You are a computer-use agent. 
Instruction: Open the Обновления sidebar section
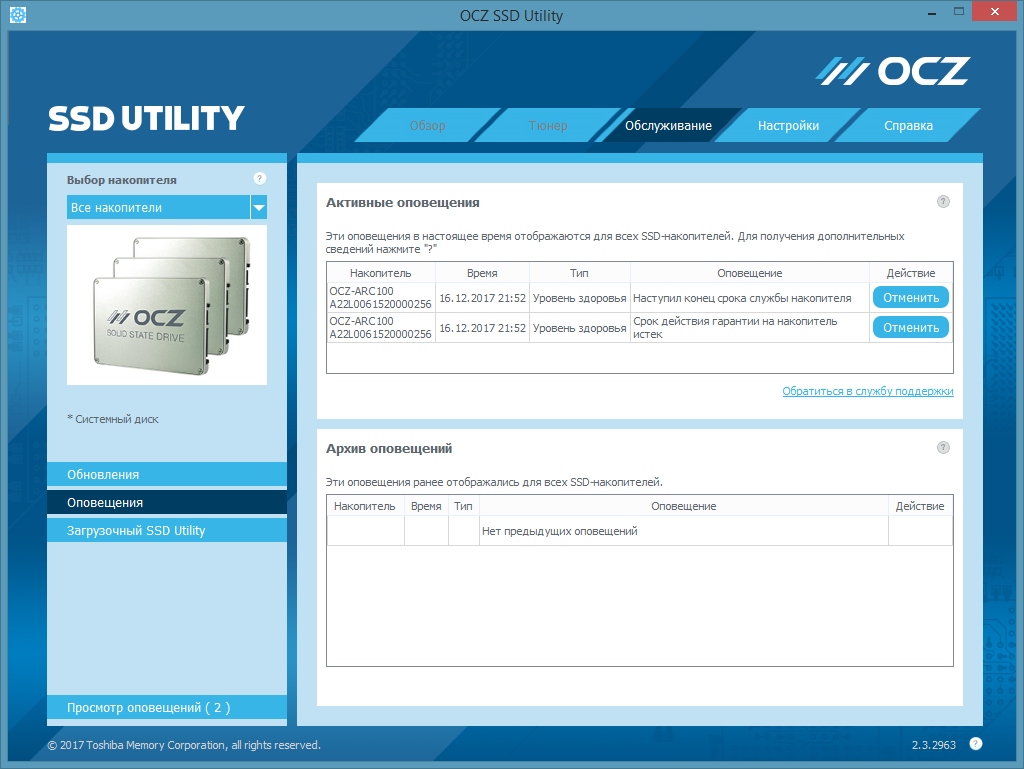[167, 475]
